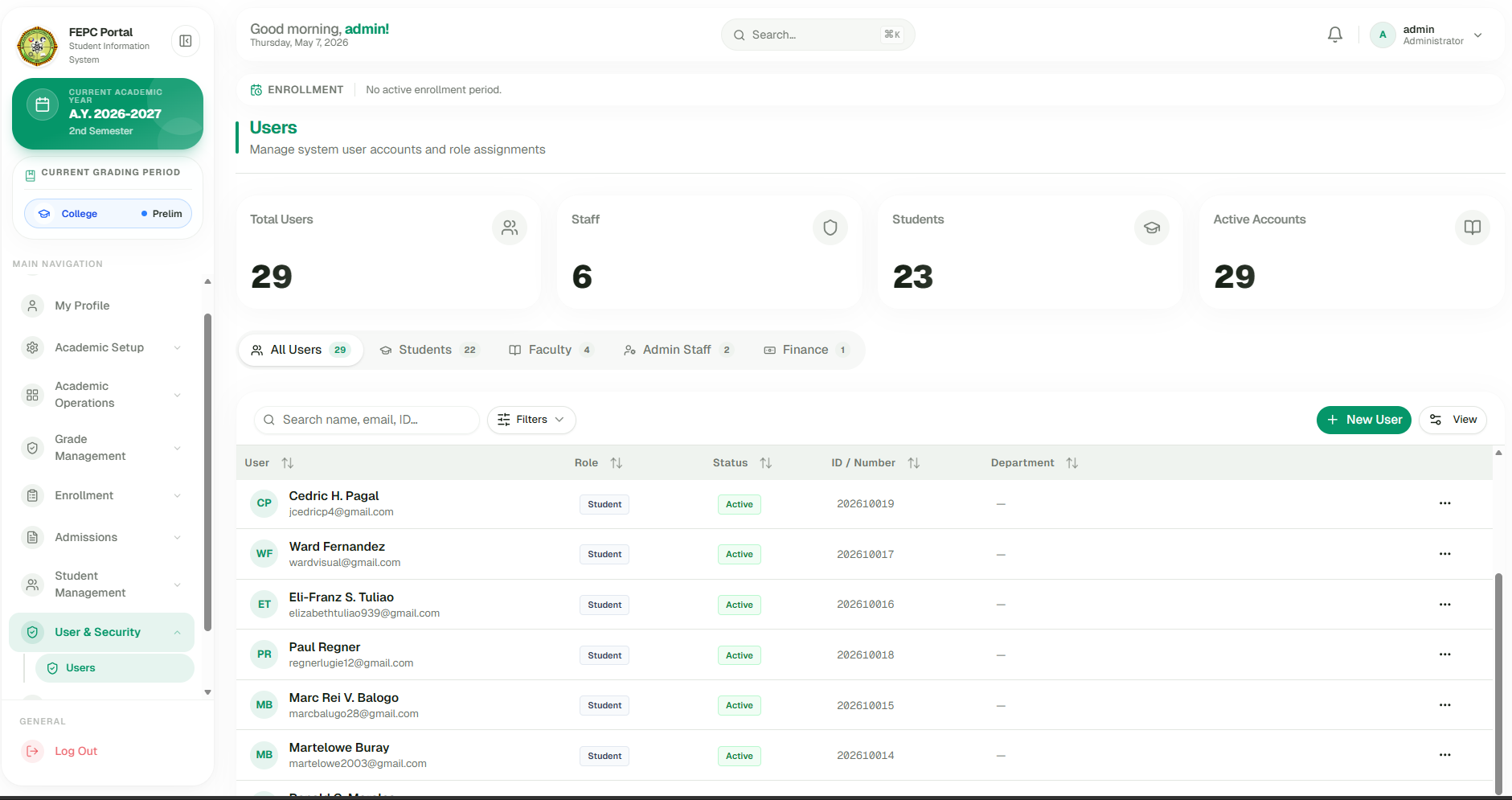Click the Active Accounts book icon
The width and height of the screenshot is (1512, 800).
(1473, 228)
